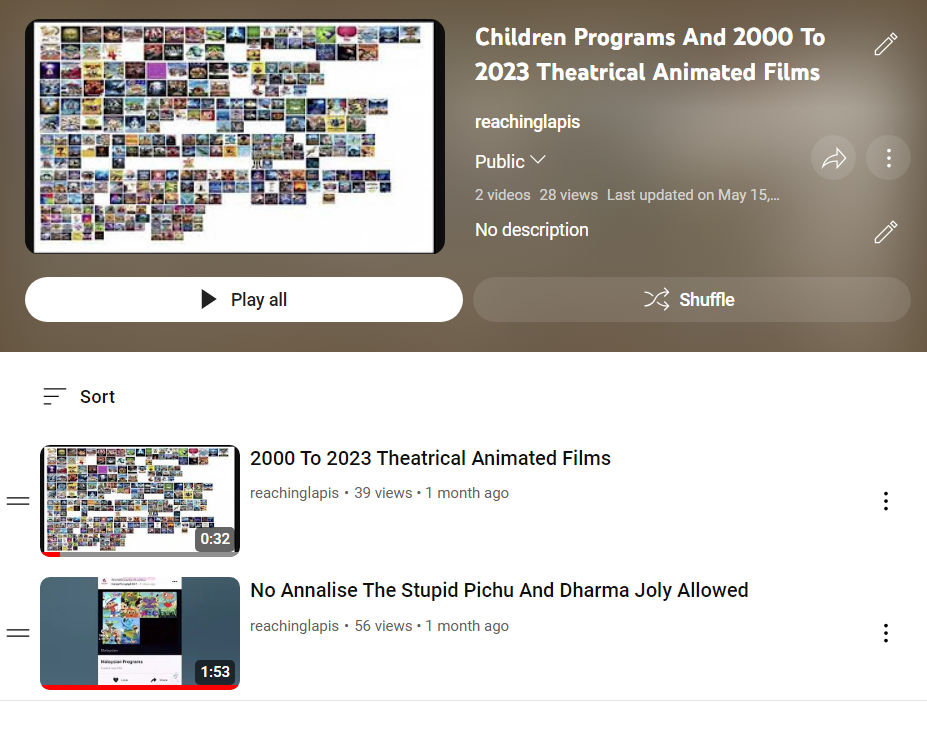Viewport: 927px width, 732px height.
Task: Shuffle the playlist
Action: point(692,300)
